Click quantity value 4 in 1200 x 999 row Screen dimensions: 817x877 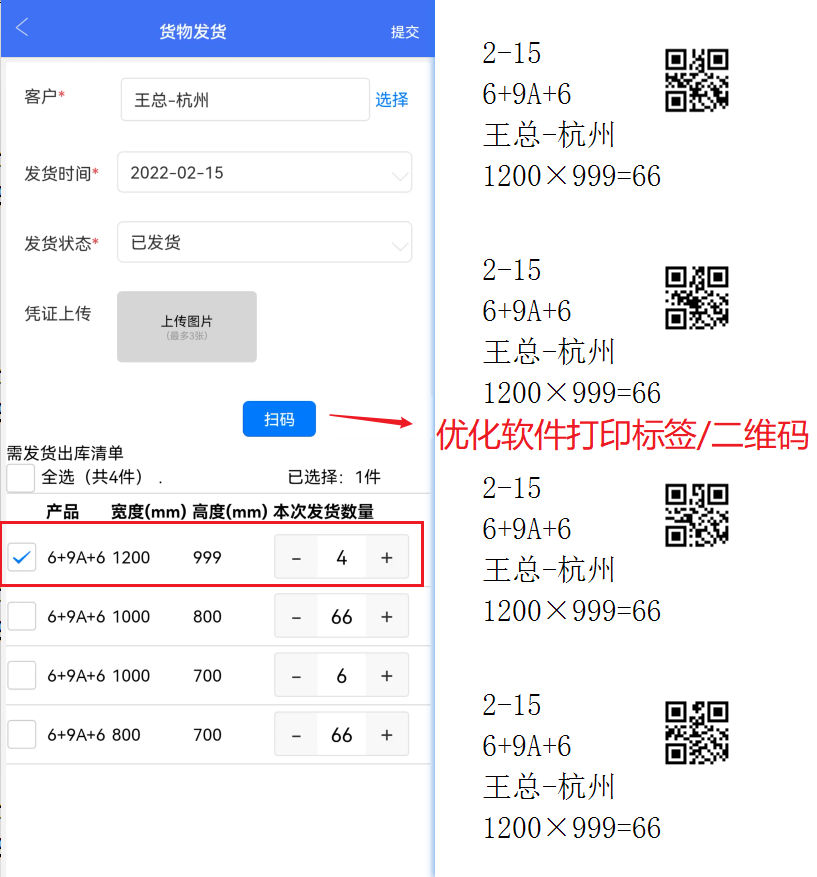click(x=342, y=557)
